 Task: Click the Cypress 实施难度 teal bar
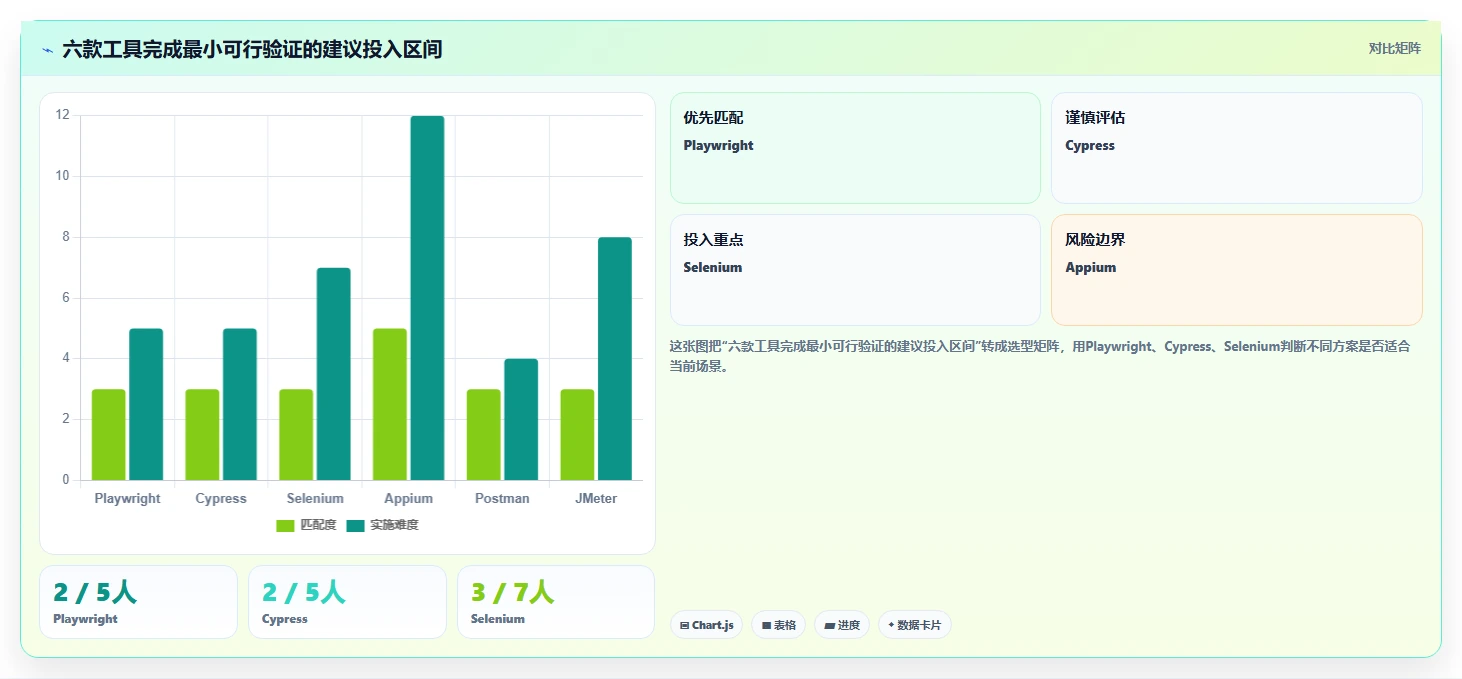(240, 404)
